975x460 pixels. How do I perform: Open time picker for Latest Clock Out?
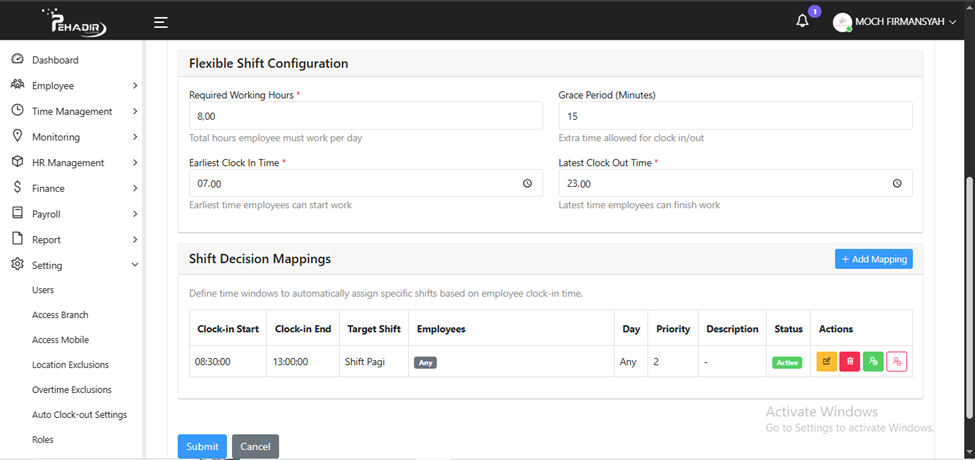897,183
